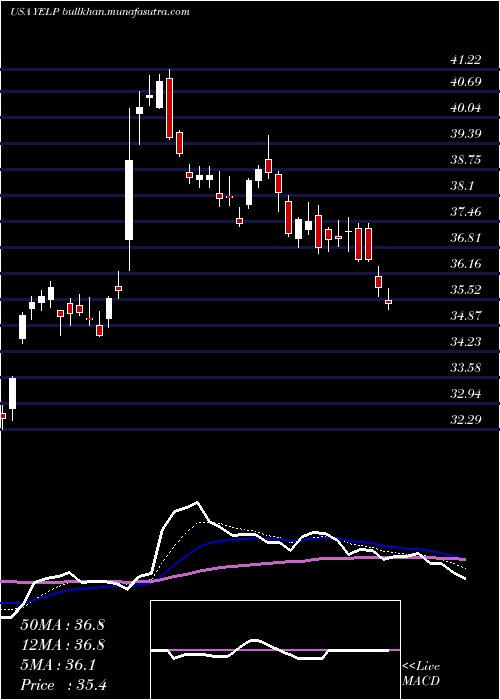Click the 36.81 price level label
500x700 pixels.
(466, 238)
